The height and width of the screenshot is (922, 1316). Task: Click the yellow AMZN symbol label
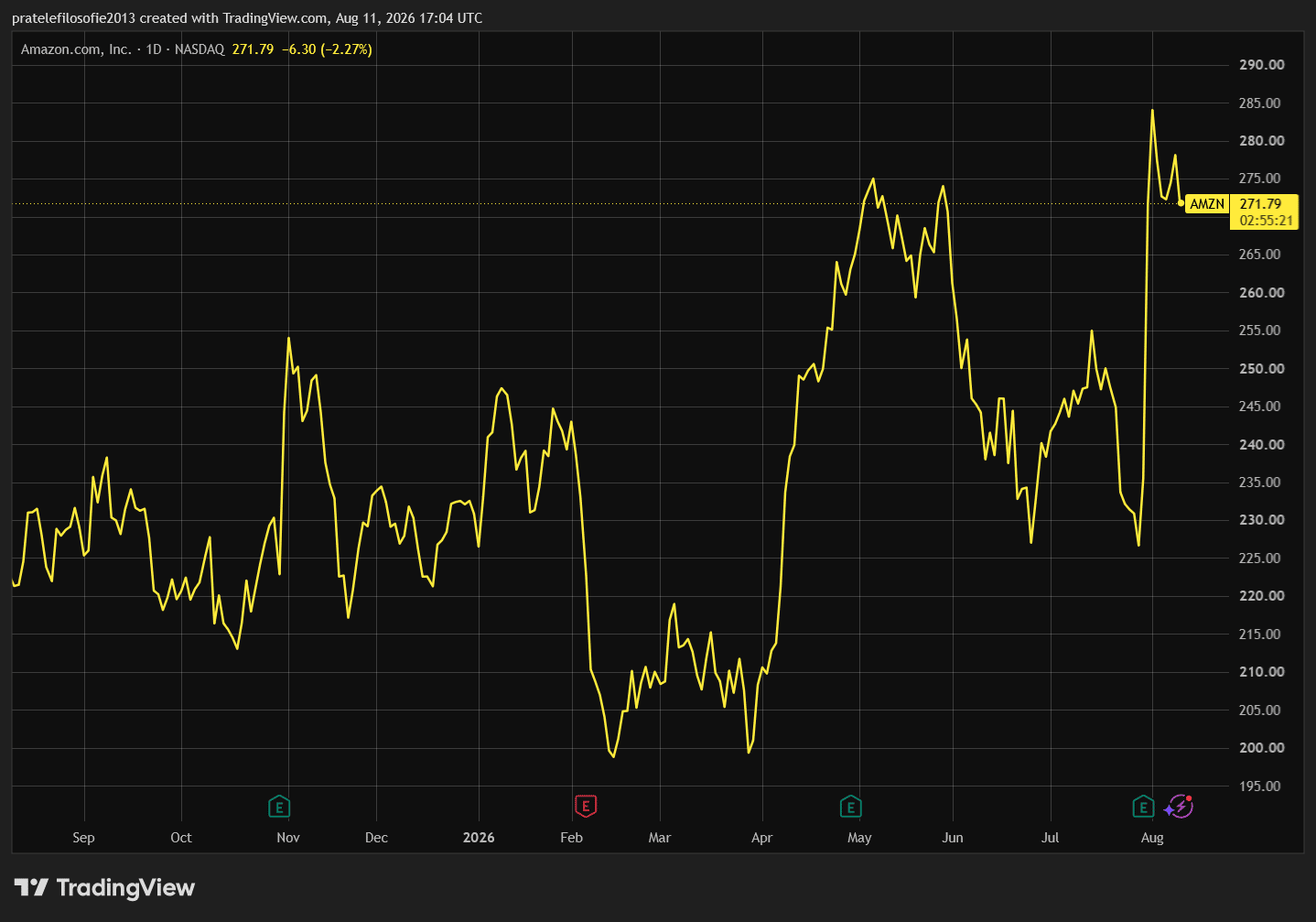(1207, 204)
